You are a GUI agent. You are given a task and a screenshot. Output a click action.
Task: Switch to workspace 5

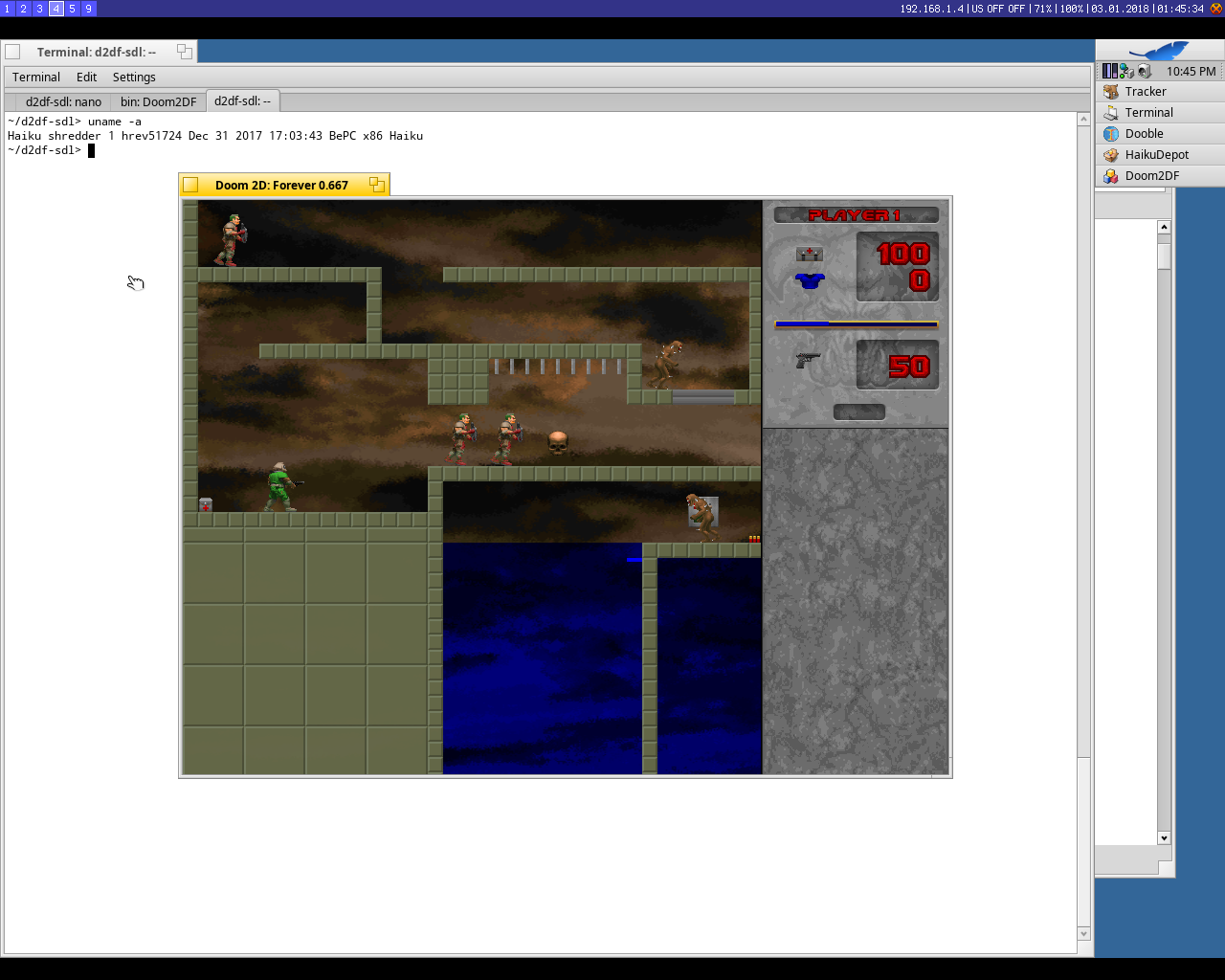click(73, 8)
